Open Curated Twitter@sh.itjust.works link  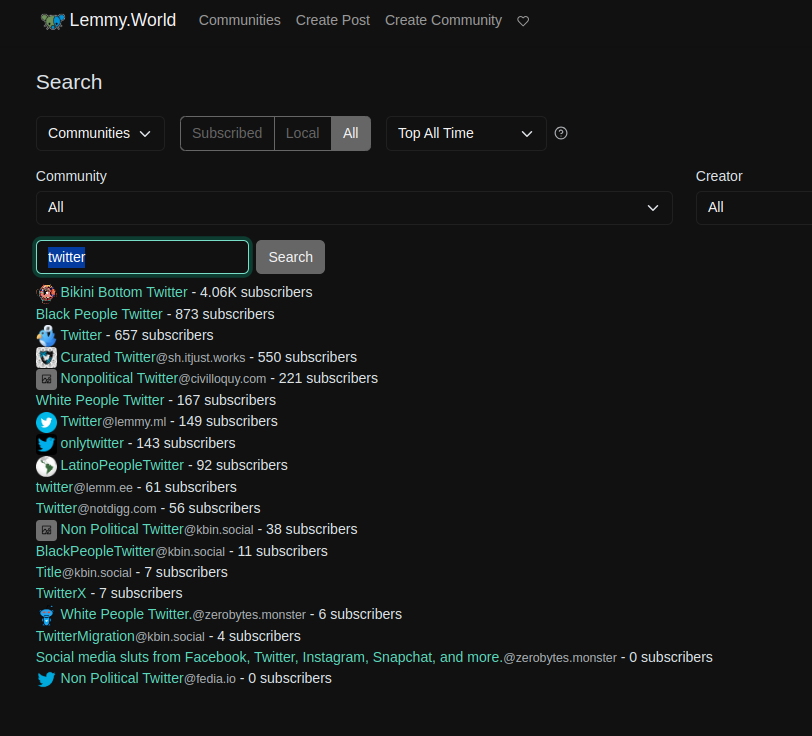(153, 357)
